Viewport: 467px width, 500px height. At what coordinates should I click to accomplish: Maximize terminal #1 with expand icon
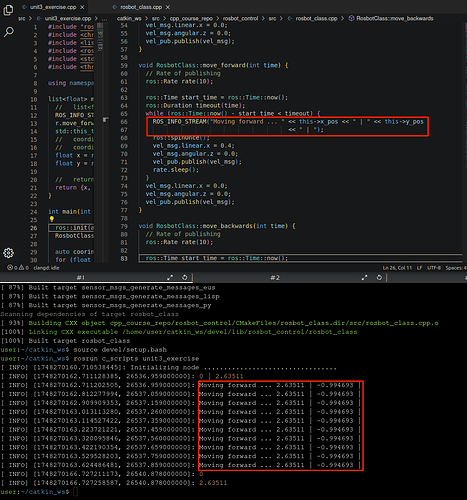point(170,277)
